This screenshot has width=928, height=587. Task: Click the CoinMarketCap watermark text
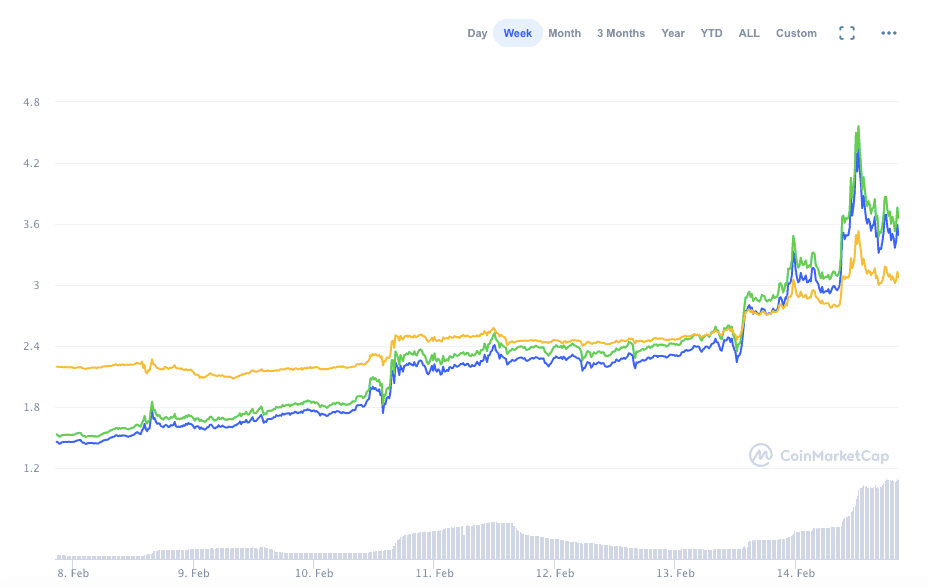(x=834, y=457)
